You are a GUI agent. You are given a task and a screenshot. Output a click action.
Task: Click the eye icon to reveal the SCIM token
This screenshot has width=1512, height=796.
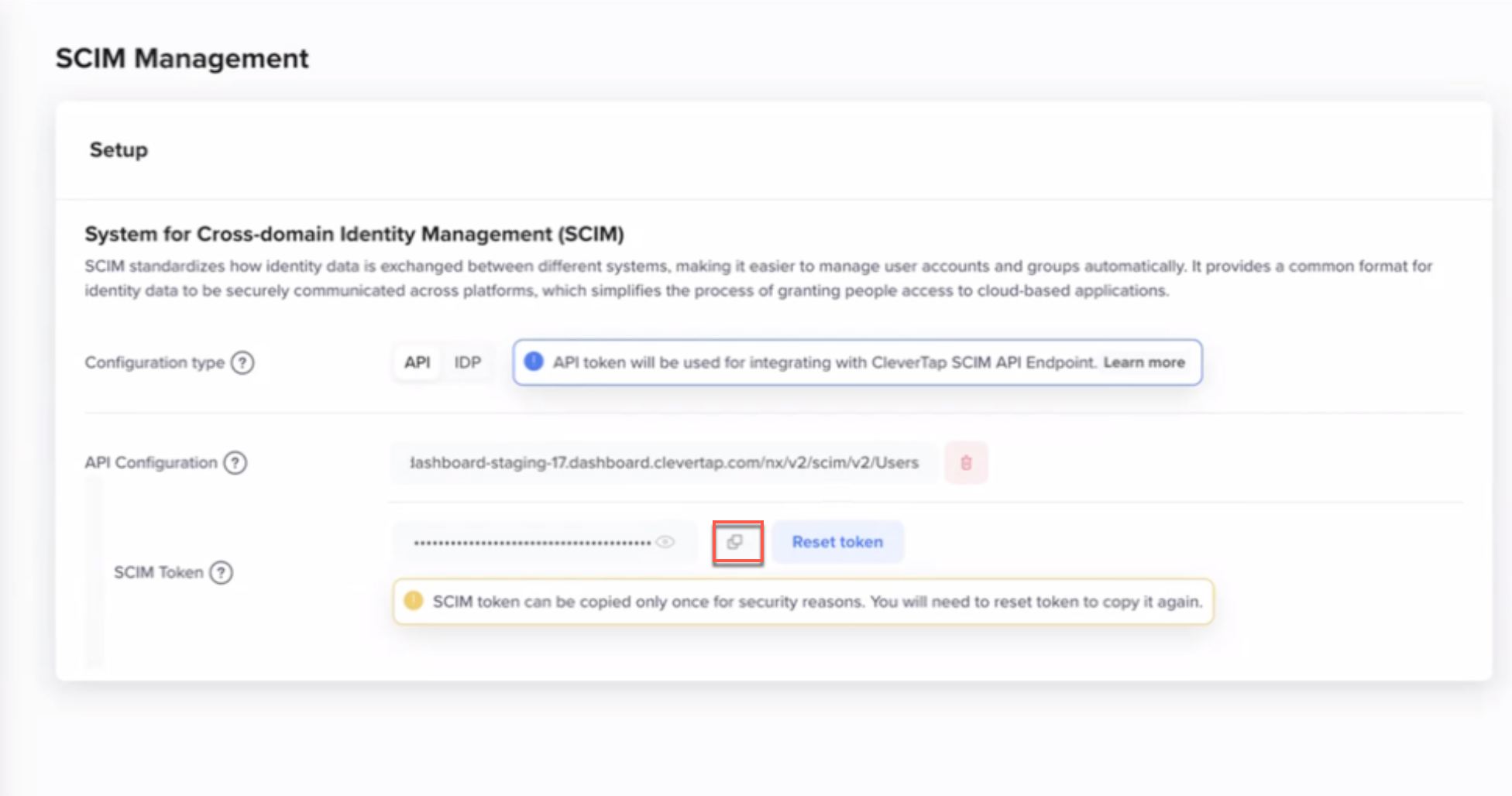click(666, 542)
